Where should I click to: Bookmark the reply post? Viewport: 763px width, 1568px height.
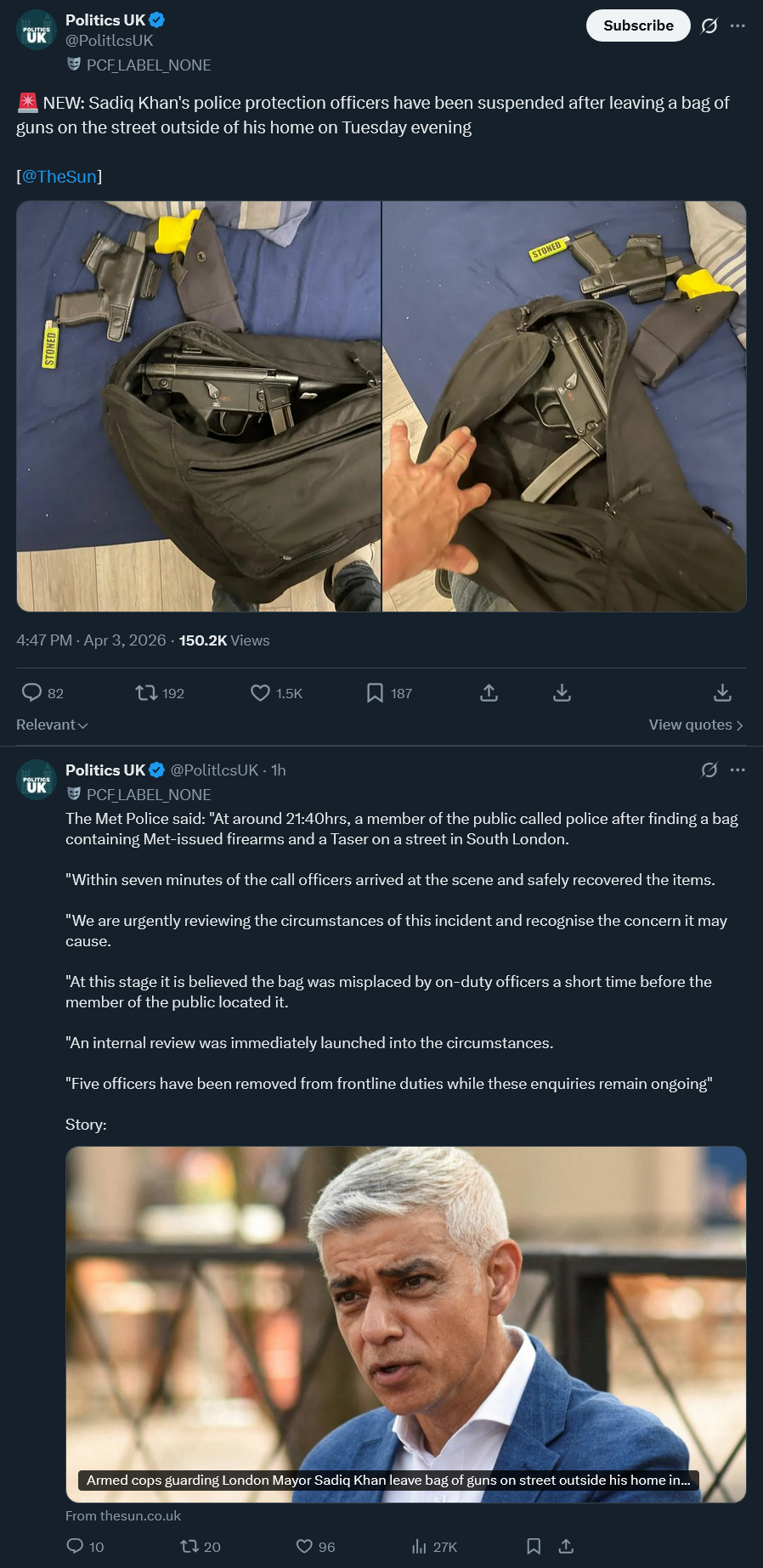pyautogui.click(x=534, y=1546)
